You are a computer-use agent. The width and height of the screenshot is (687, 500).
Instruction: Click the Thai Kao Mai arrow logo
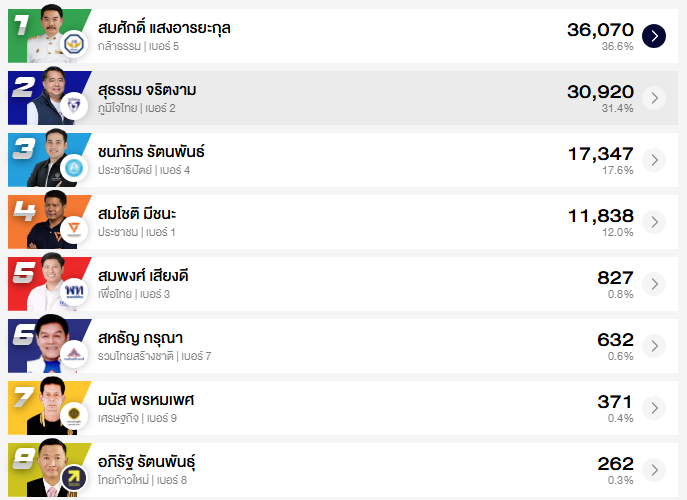73,478
